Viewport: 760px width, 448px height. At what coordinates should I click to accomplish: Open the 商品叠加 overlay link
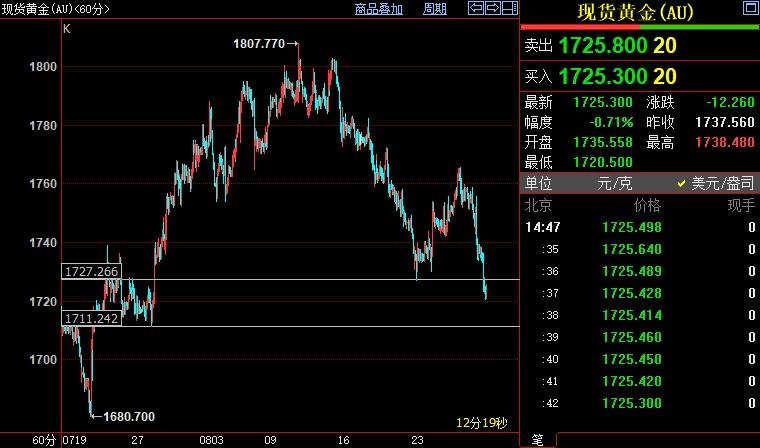(x=379, y=9)
